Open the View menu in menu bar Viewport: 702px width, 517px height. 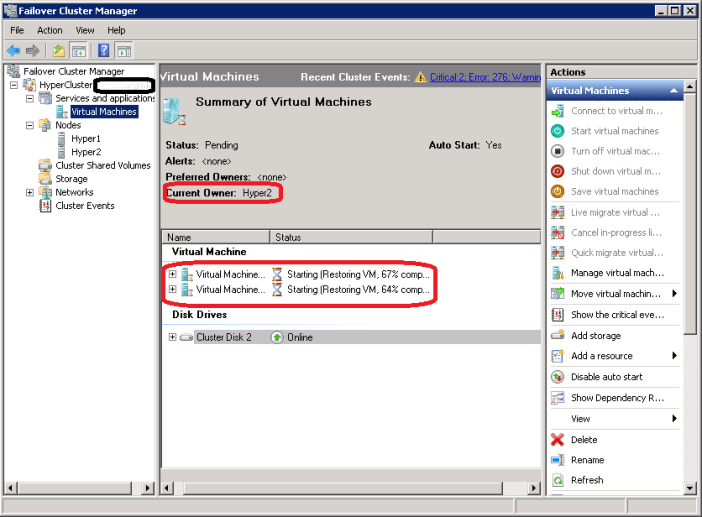coord(85,30)
